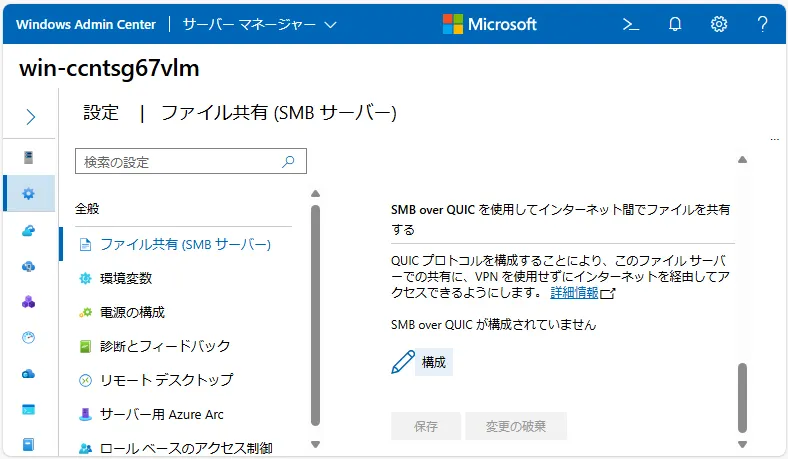
Task: Open the settings gear in header
Action: click(x=719, y=24)
